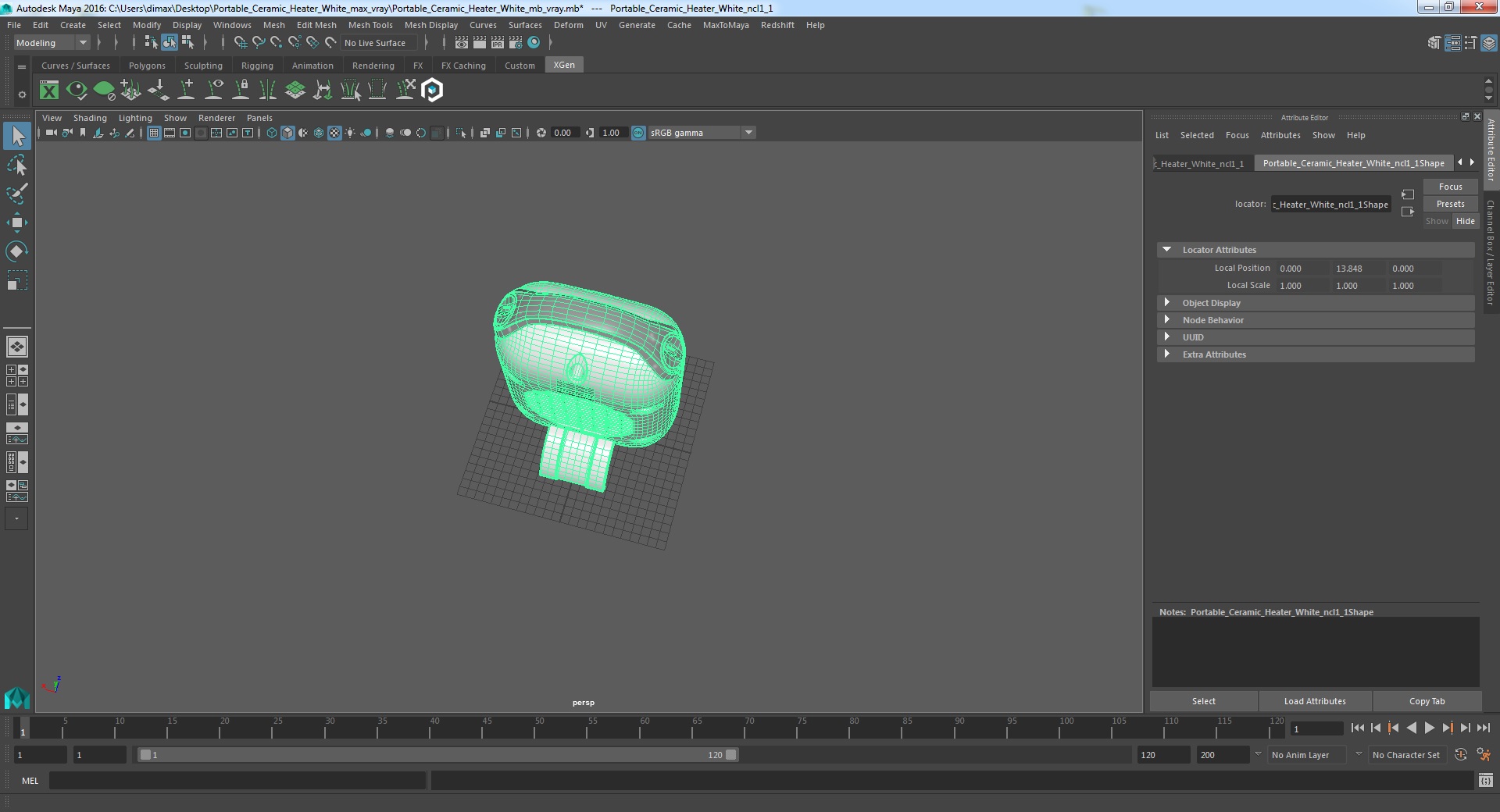Viewport: 1500px width, 812px height.
Task: Click the XGen shelf icon with white hexagon logo
Action: pos(432,91)
